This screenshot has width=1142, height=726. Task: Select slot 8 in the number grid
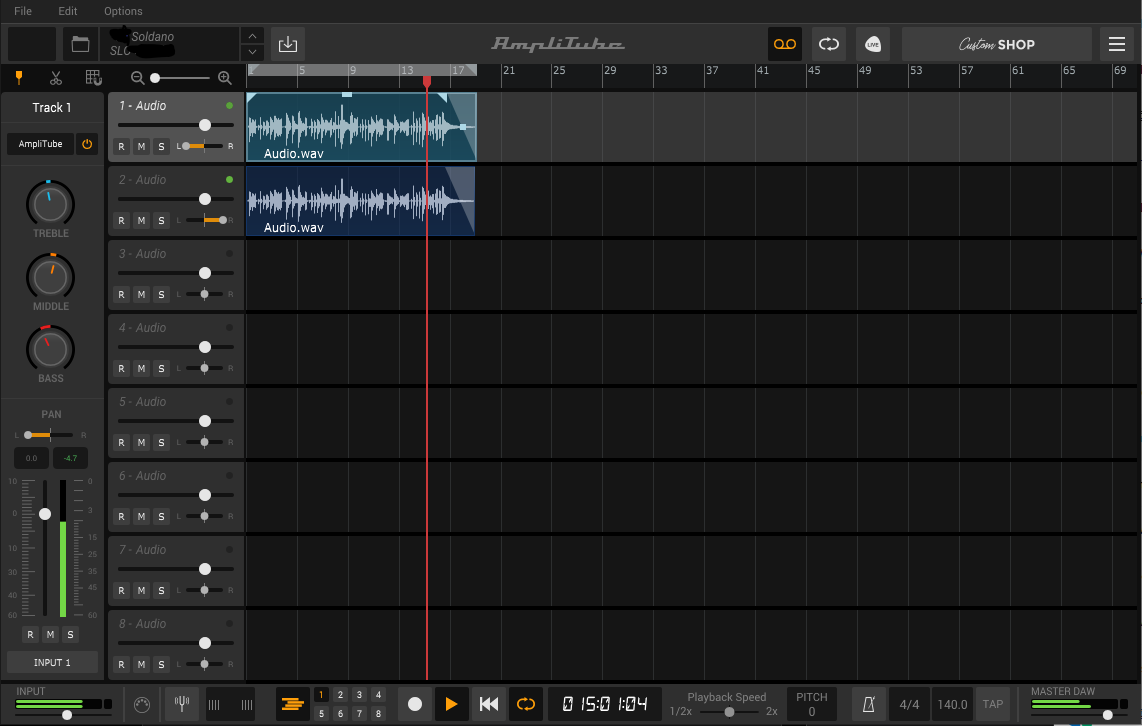(378, 714)
